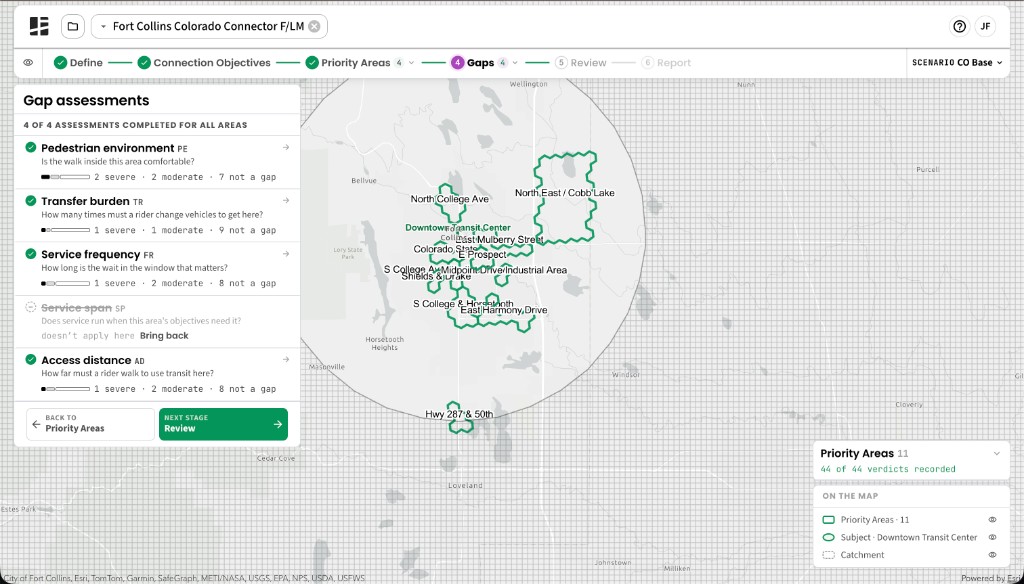Collapse the Priority Areas legend panel

pyautogui.click(x=997, y=453)
